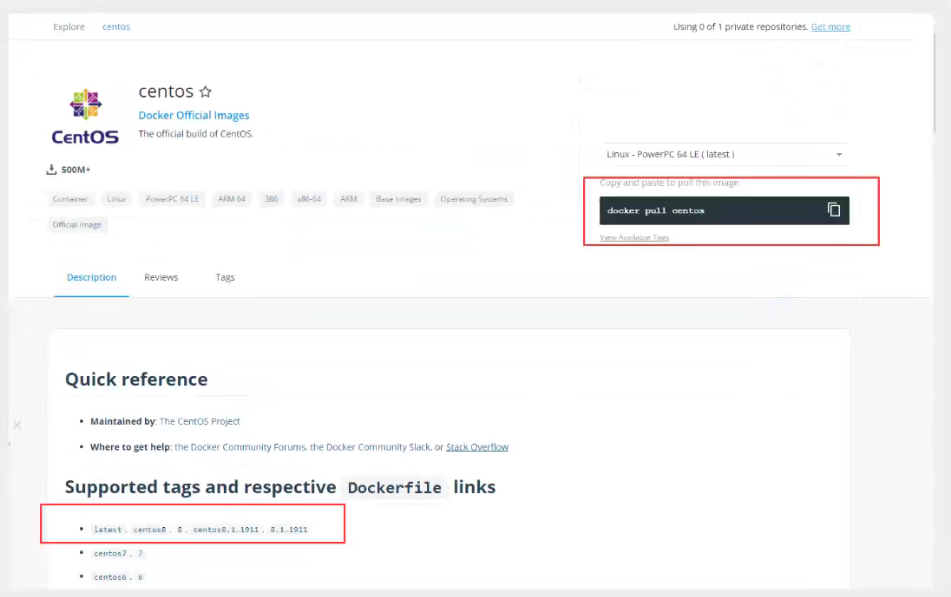Viewport: 951px width, 597px height.
Task: Click 'The official build of CentOS.' text
Action: pyautogui.click(x=196, y=134)
